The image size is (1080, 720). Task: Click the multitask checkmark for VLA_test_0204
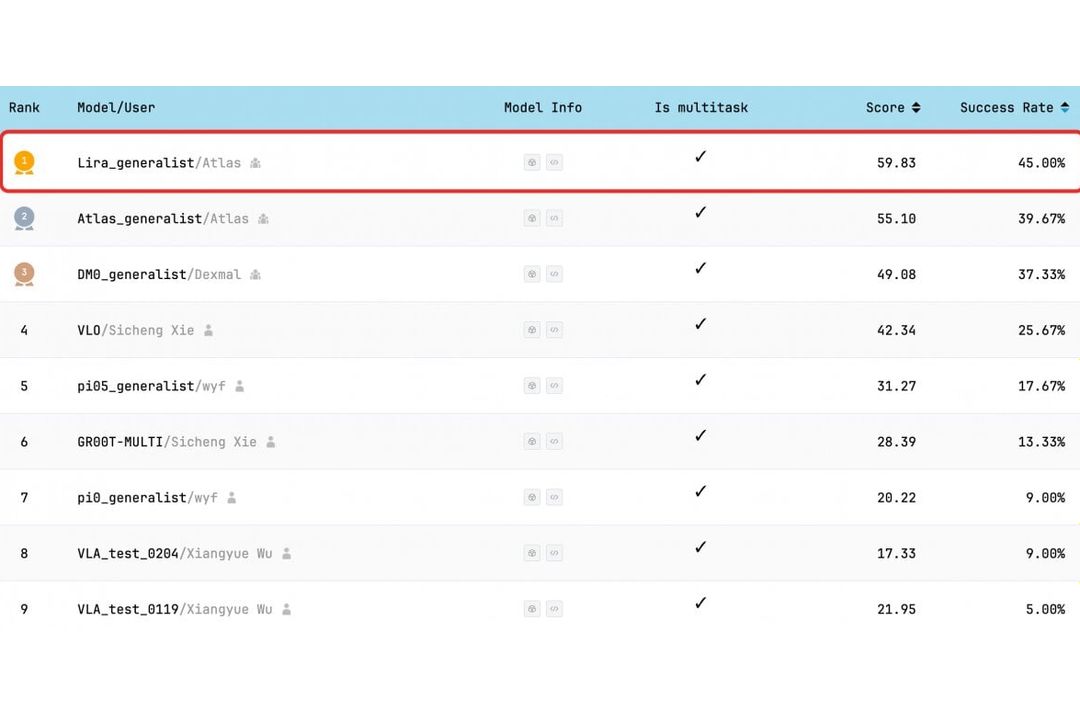(x=700, y=547)
